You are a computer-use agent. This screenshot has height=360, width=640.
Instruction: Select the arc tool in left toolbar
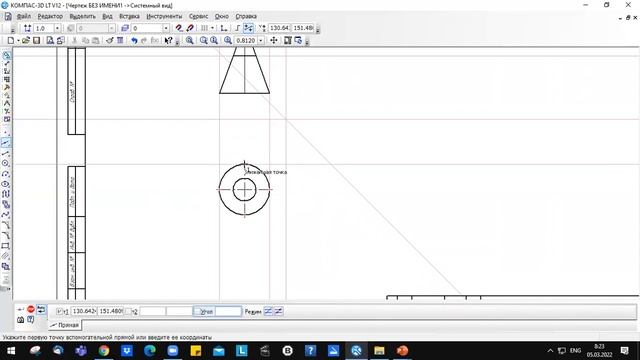(x=6, y=173)
